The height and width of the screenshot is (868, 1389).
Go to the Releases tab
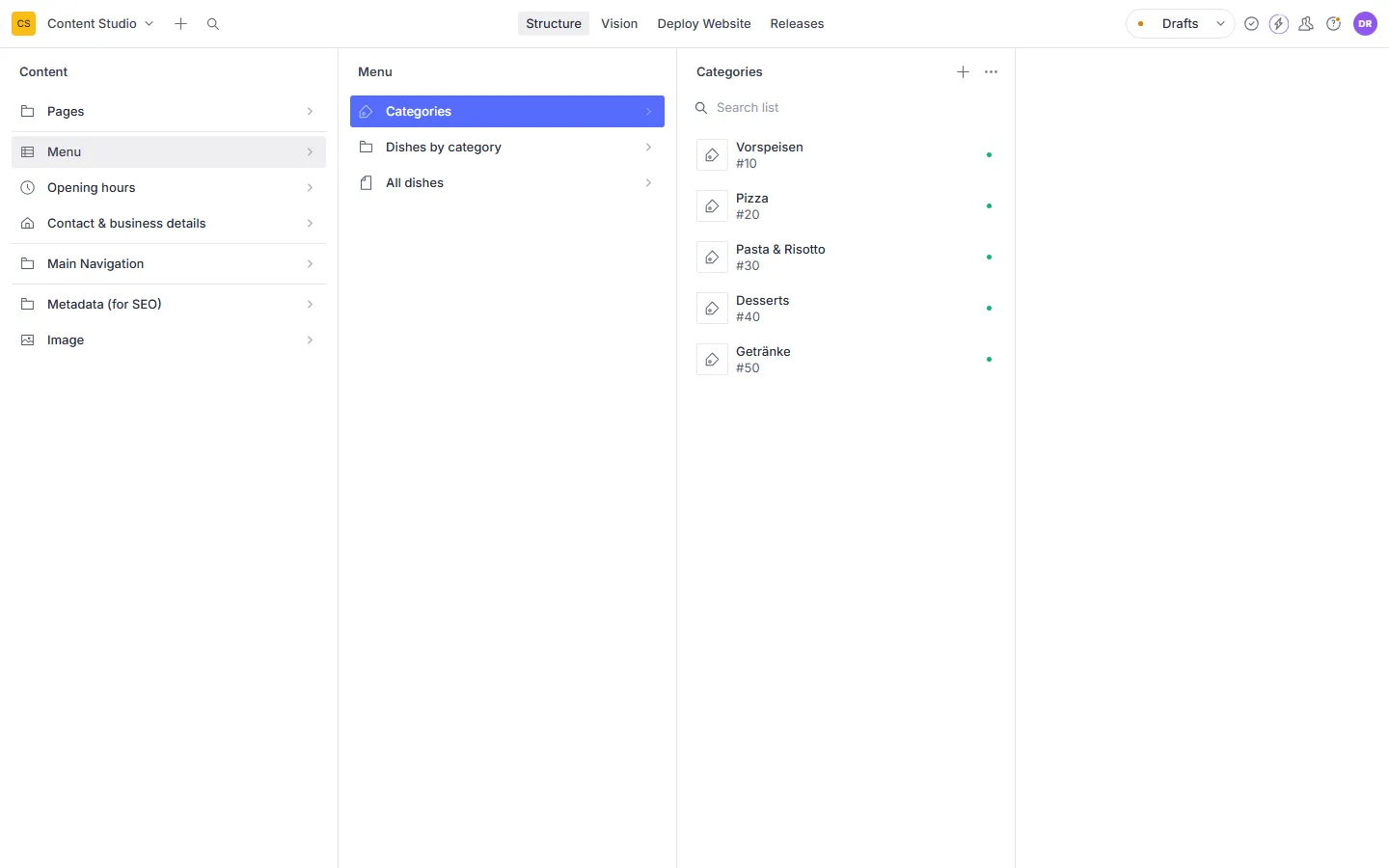tap(797, 23)
